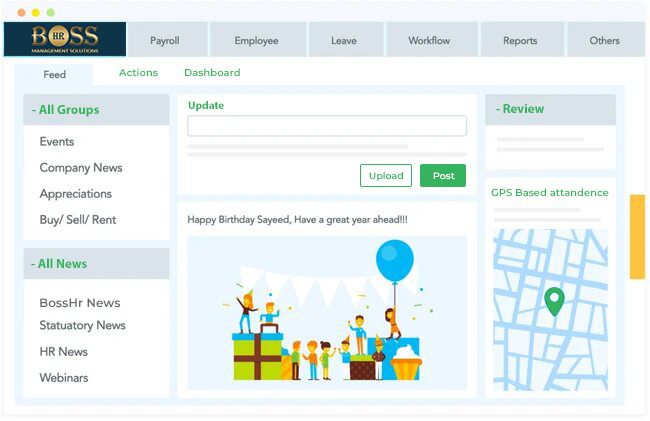
Task: Collapse the Review section
Action: pyautogui.click(x=550, y=109)
